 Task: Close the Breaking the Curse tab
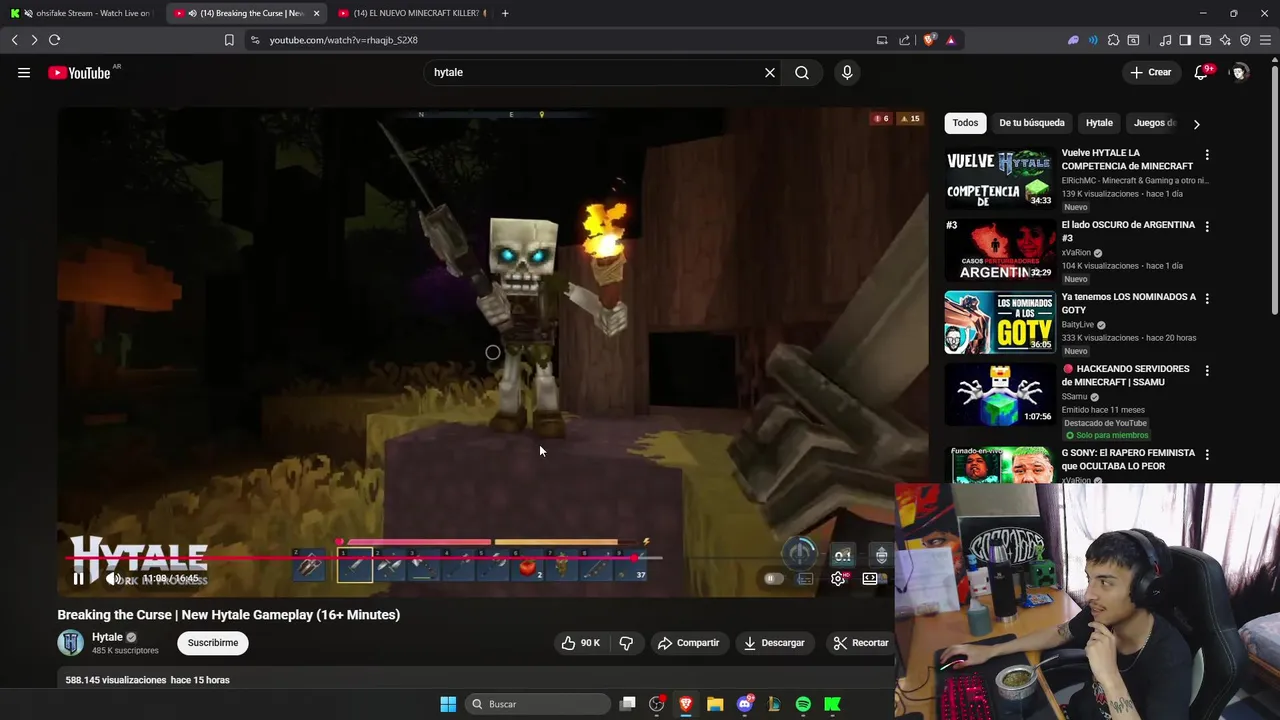tap(316, 13)
